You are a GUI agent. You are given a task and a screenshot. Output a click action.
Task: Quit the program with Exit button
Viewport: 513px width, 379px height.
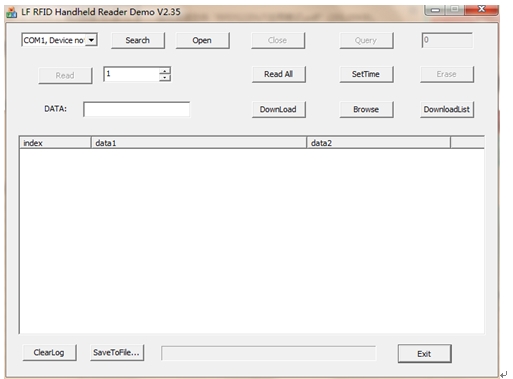[x=425, y=354]
